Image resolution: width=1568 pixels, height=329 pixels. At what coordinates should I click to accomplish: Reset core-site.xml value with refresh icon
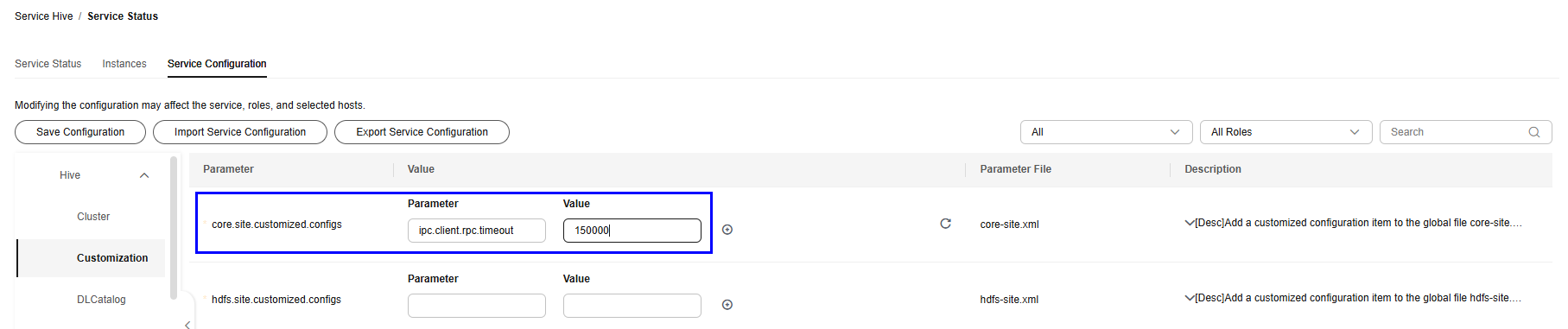pyautogui.click(x=945, y=224)
